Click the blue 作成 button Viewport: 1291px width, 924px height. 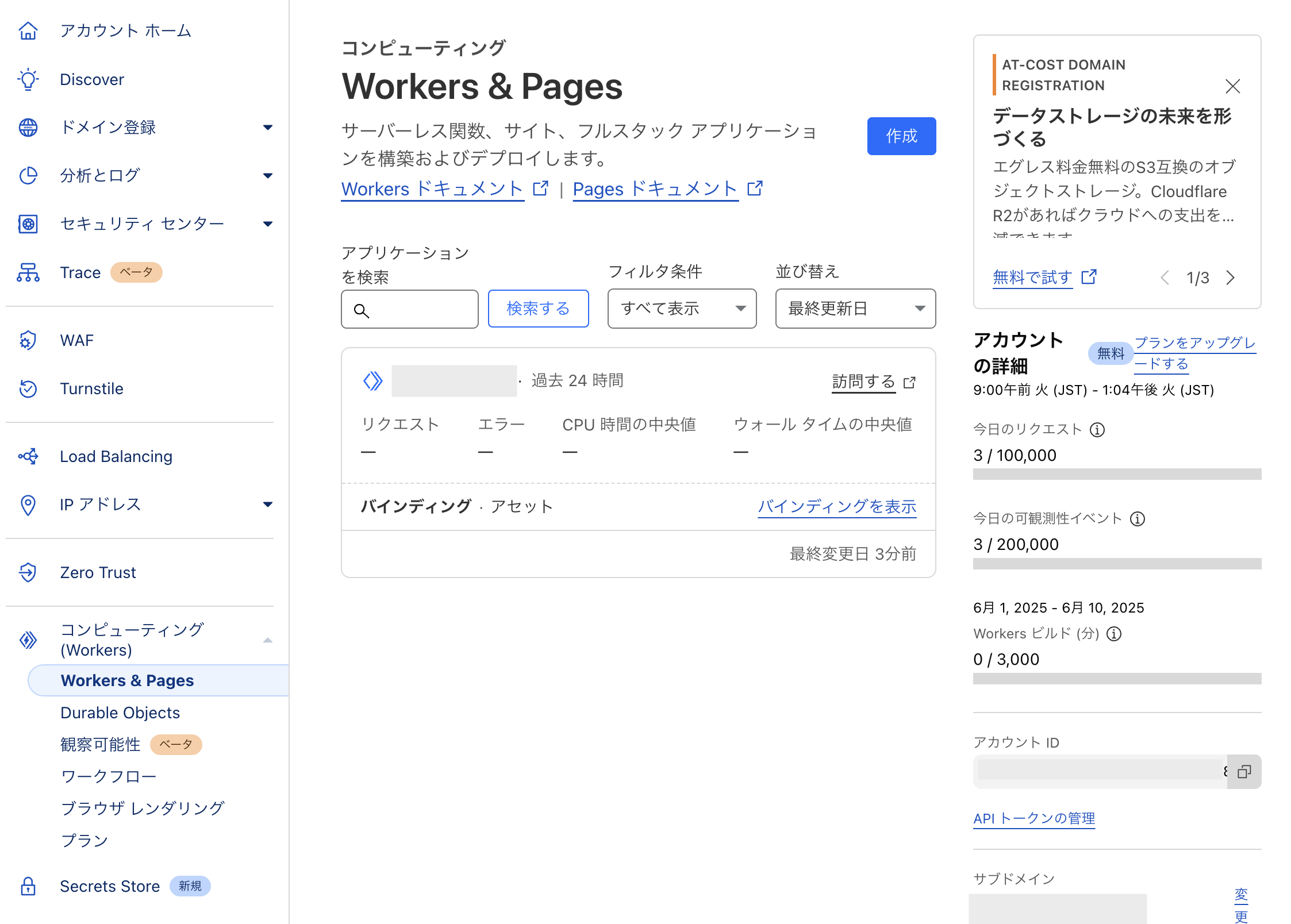pyautogui.click(x=901, y=136)
